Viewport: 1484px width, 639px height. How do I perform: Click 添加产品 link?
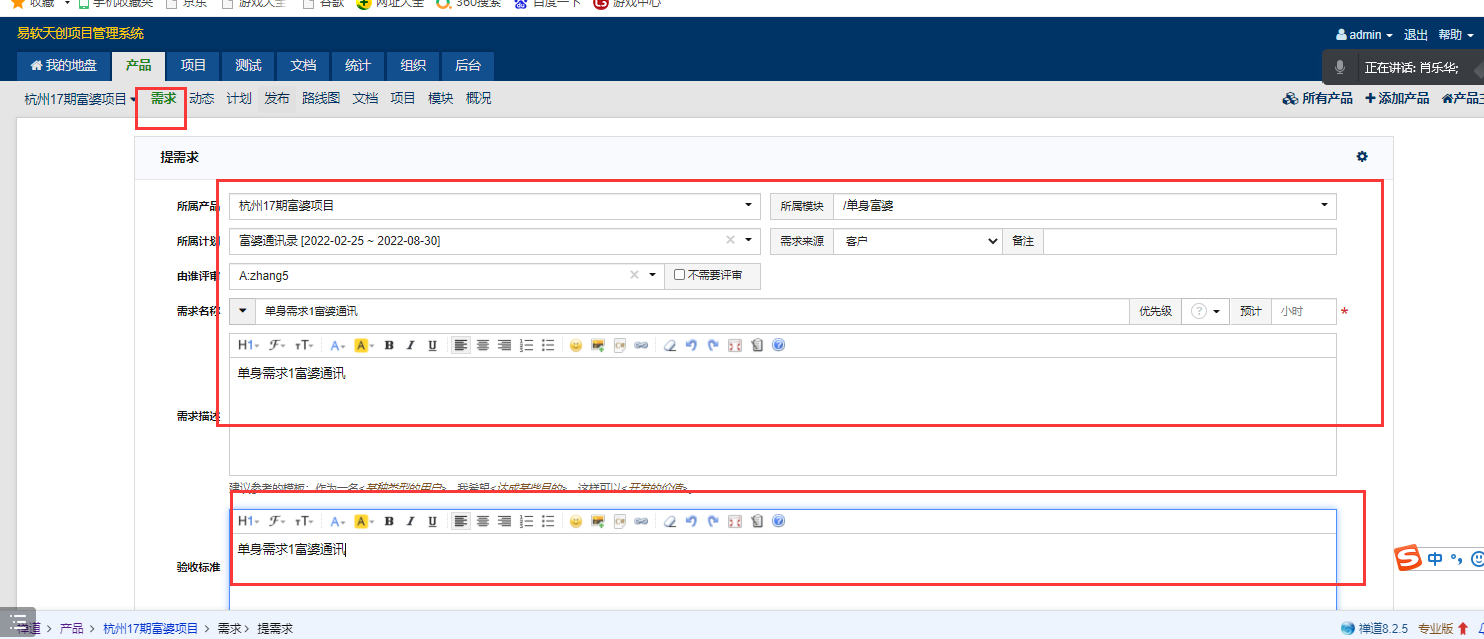1397,99
